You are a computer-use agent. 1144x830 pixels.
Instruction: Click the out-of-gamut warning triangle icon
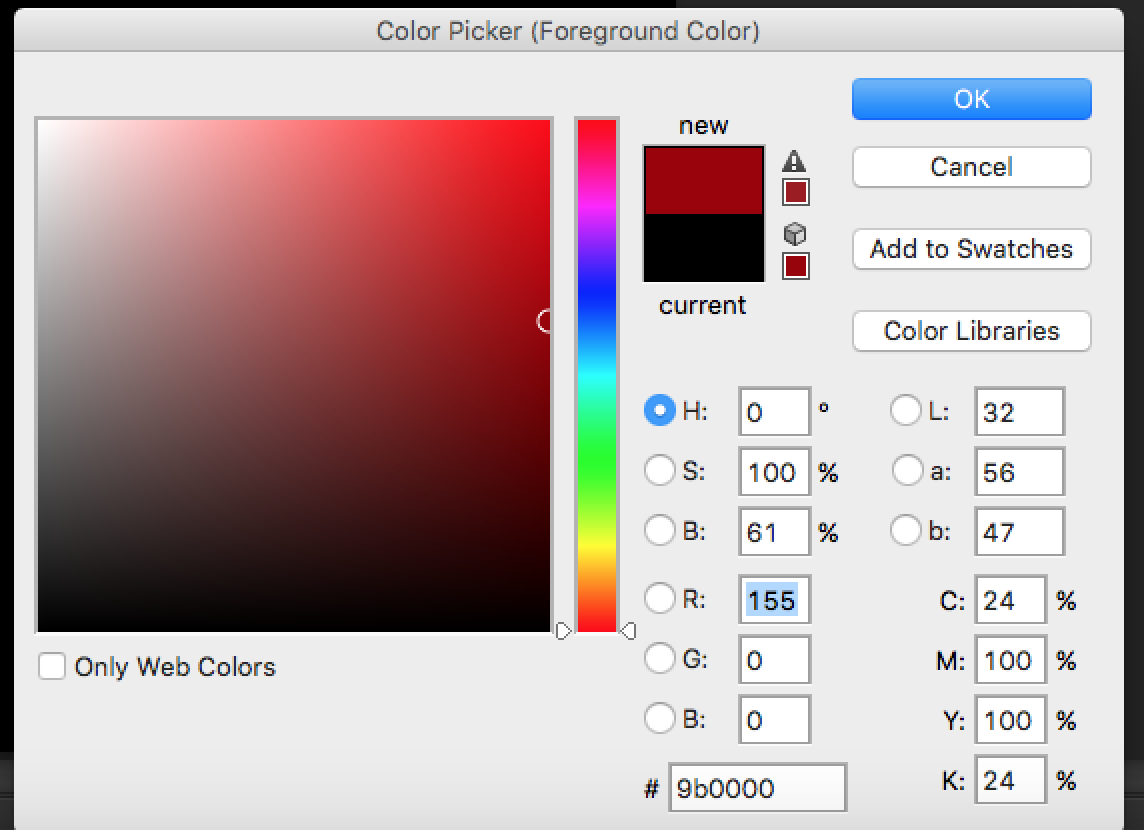click(x=794, y=160)
